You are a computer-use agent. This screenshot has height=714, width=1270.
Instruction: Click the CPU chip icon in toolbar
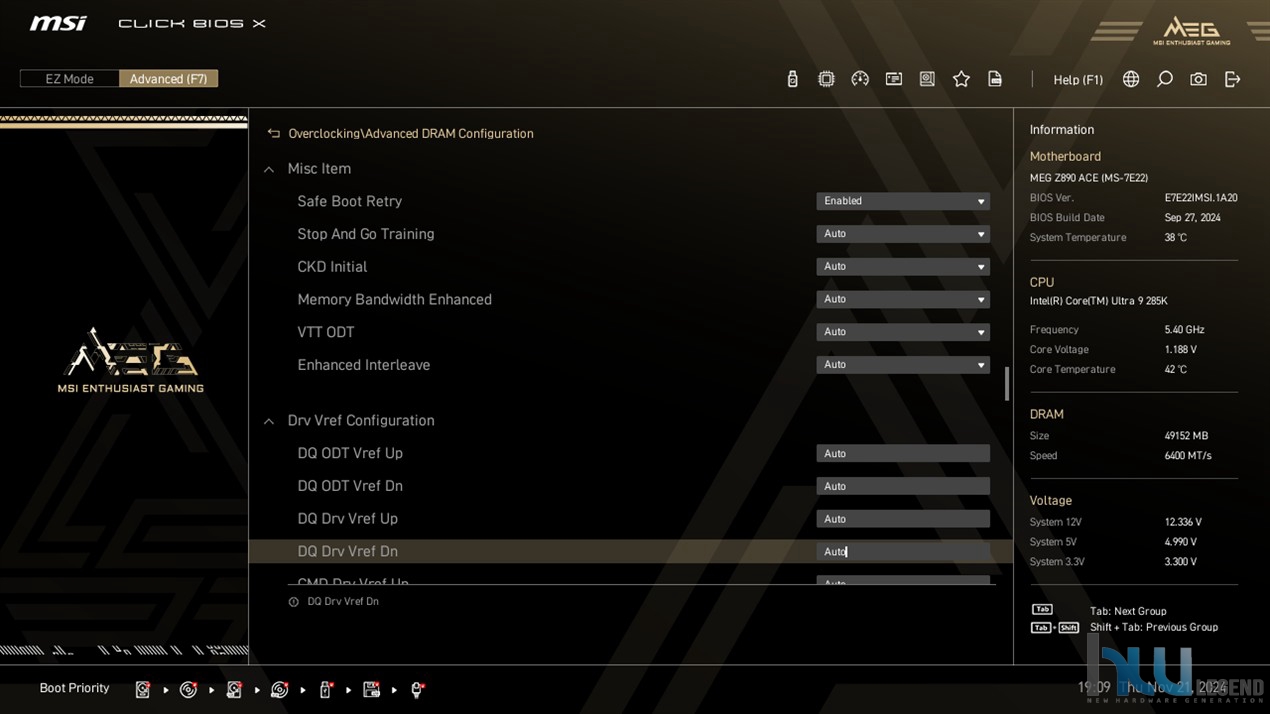coord(826,79)
